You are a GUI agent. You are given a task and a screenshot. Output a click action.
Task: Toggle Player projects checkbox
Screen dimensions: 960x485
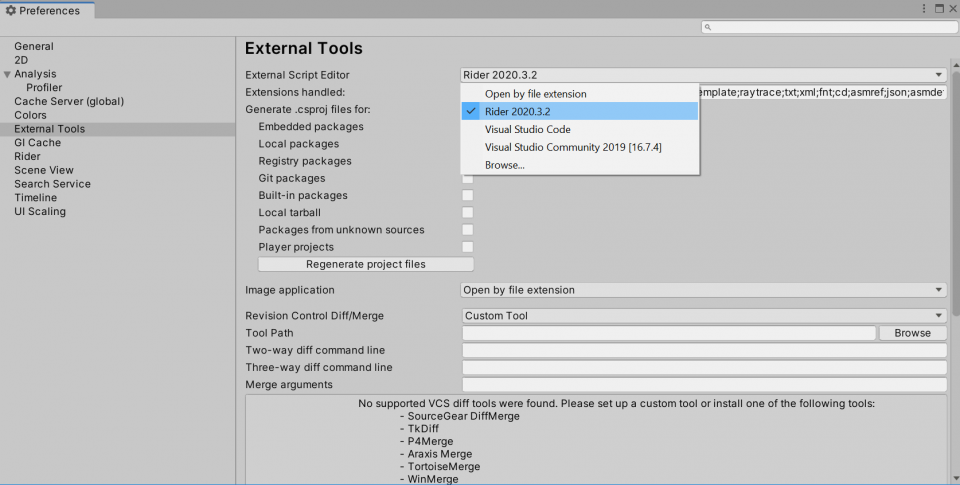tap(468, 247)
